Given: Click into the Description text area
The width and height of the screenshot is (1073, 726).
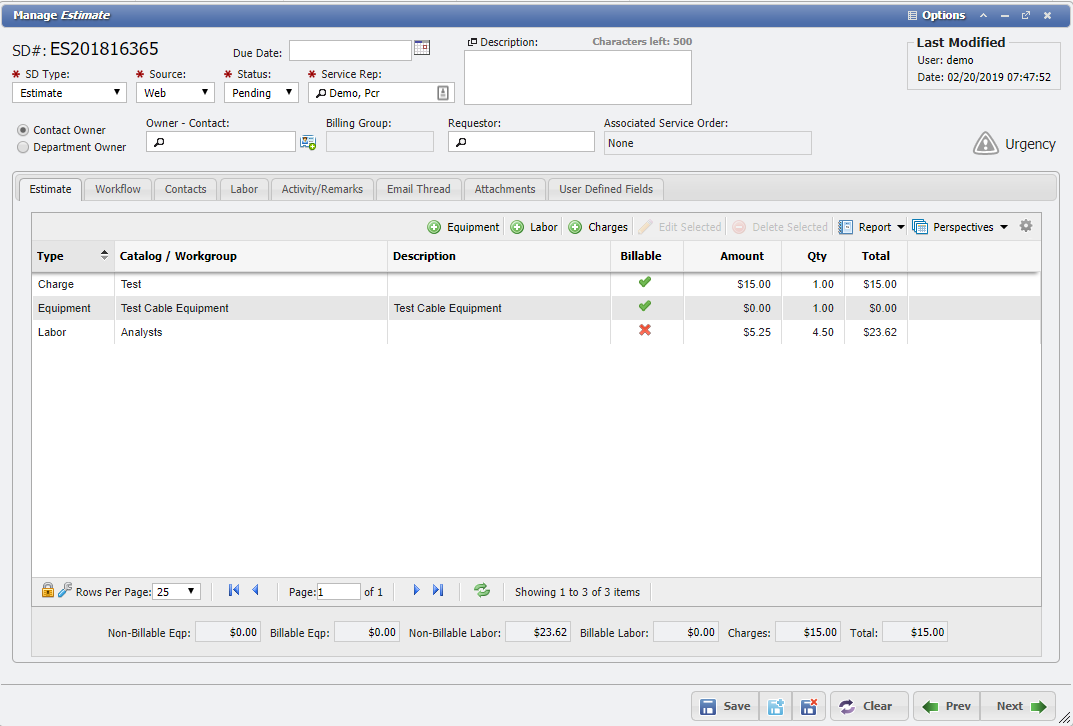Looking at the screenshot, I should tap(578, 77).
